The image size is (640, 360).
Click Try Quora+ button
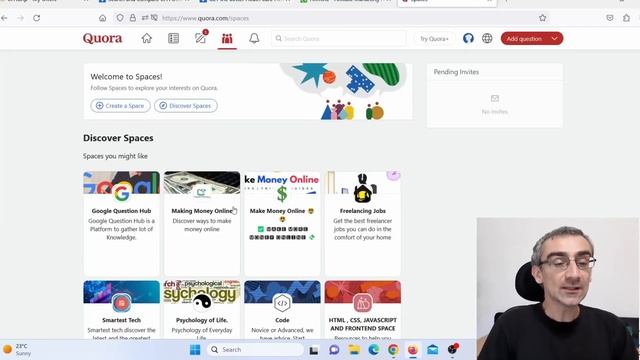click(x=434, y=39)
